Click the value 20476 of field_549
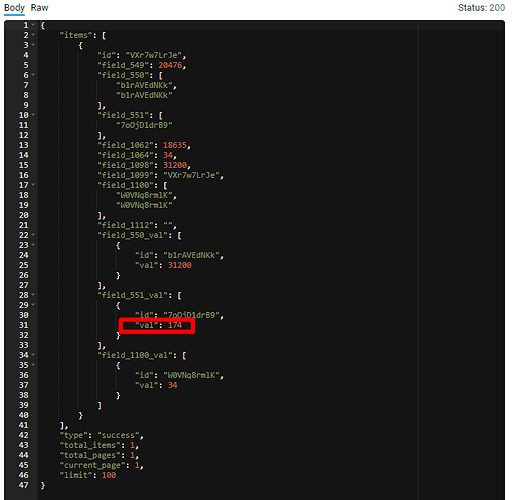The image size is (515, 500). coord(170,65)
